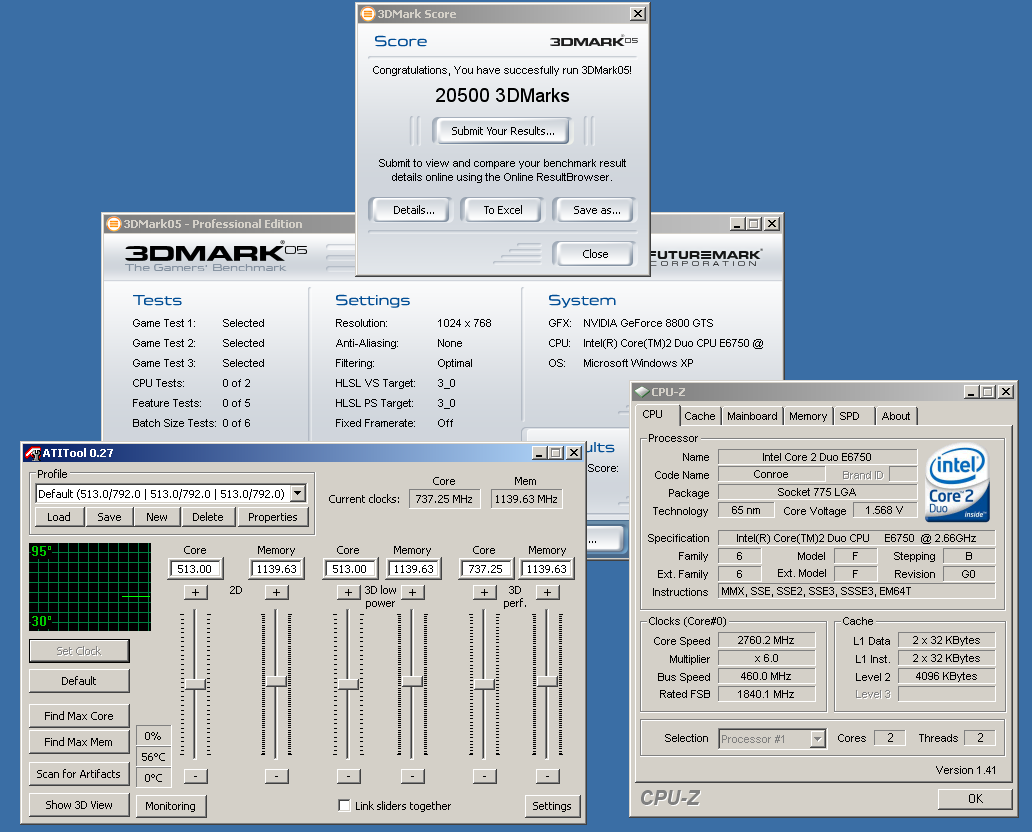
Task: Click OK in the CPU-Z window
Action: click(x=975, y=798)
